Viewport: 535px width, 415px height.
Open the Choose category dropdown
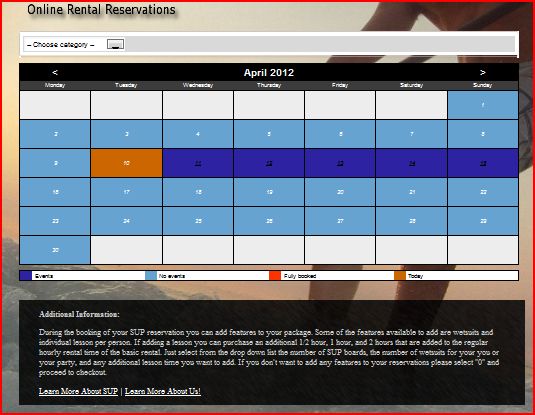pos(74,44)
